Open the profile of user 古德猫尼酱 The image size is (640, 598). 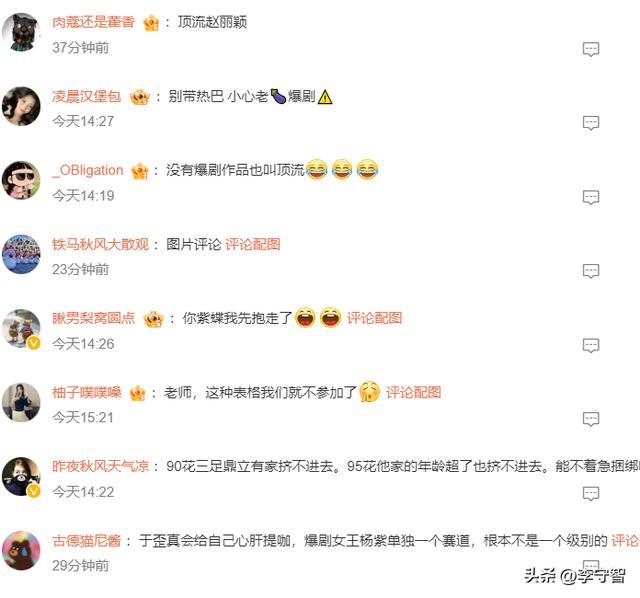point(87,540)
